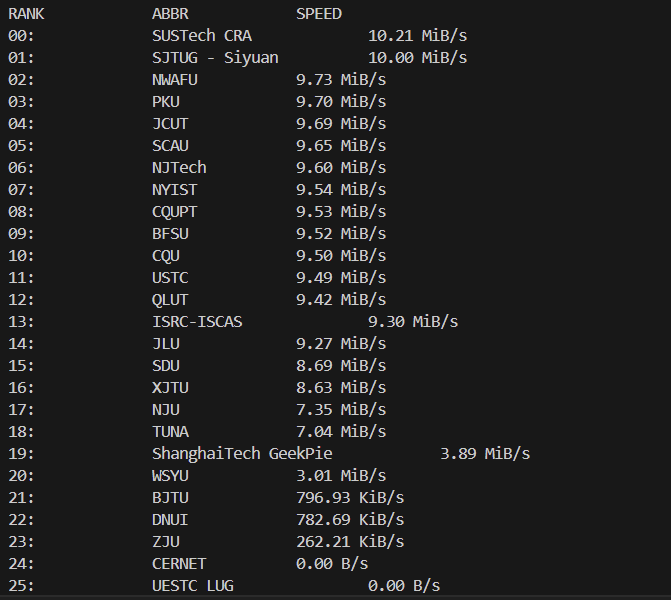Select the CQUPT mirror name
Screen dimensions: 671x600
pos(175,212)
